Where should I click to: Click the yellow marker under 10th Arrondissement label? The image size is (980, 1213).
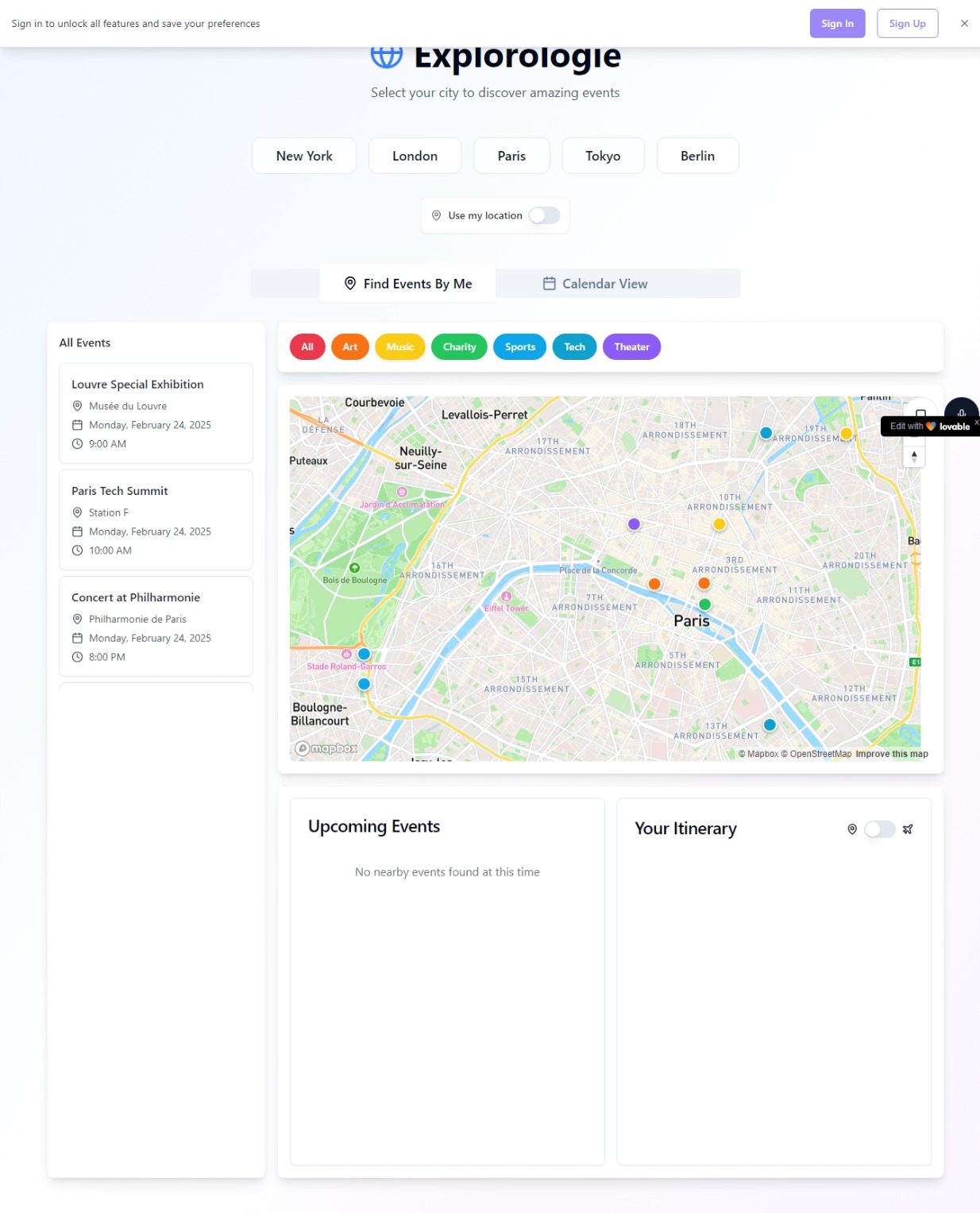point(719,524)
